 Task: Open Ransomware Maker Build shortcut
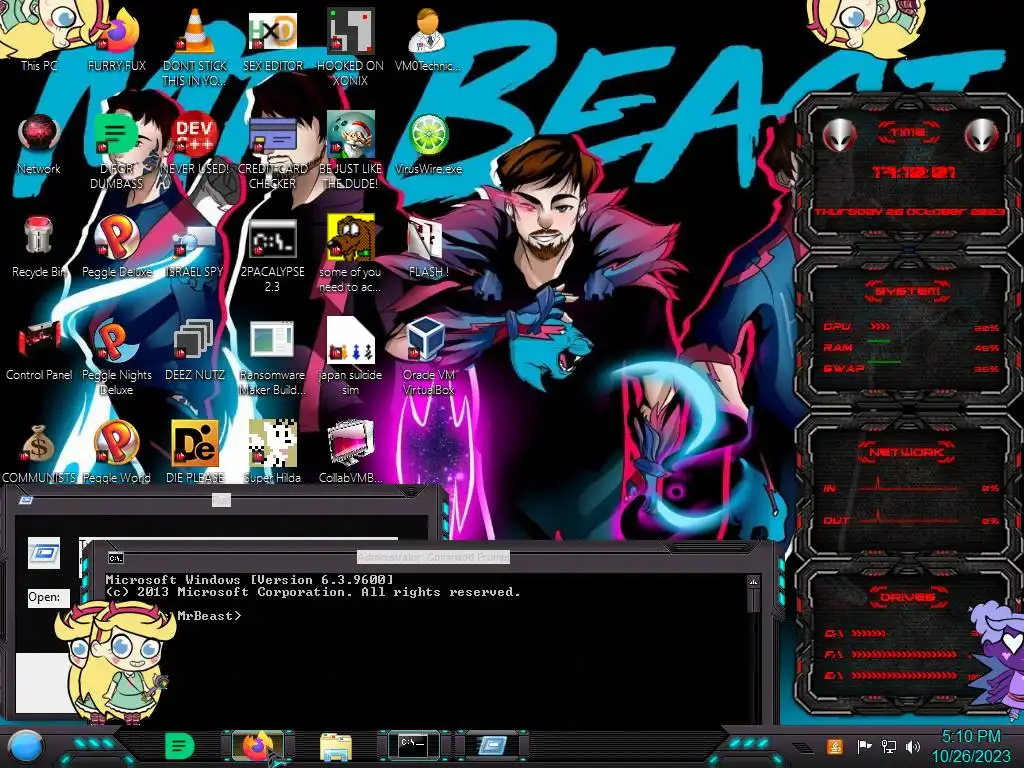click(272, 358)
